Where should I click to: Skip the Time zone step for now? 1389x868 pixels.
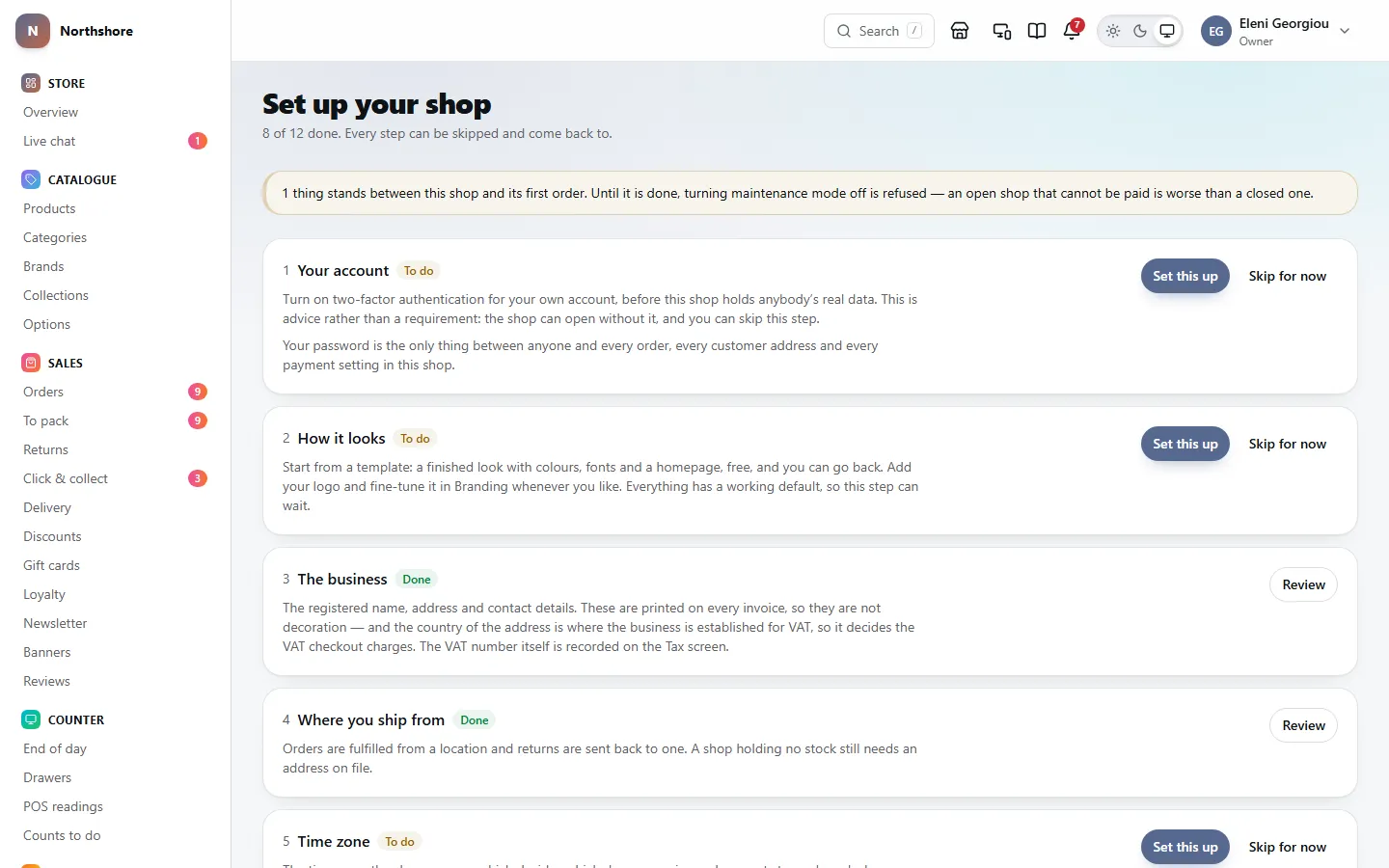click(1288, 847)
